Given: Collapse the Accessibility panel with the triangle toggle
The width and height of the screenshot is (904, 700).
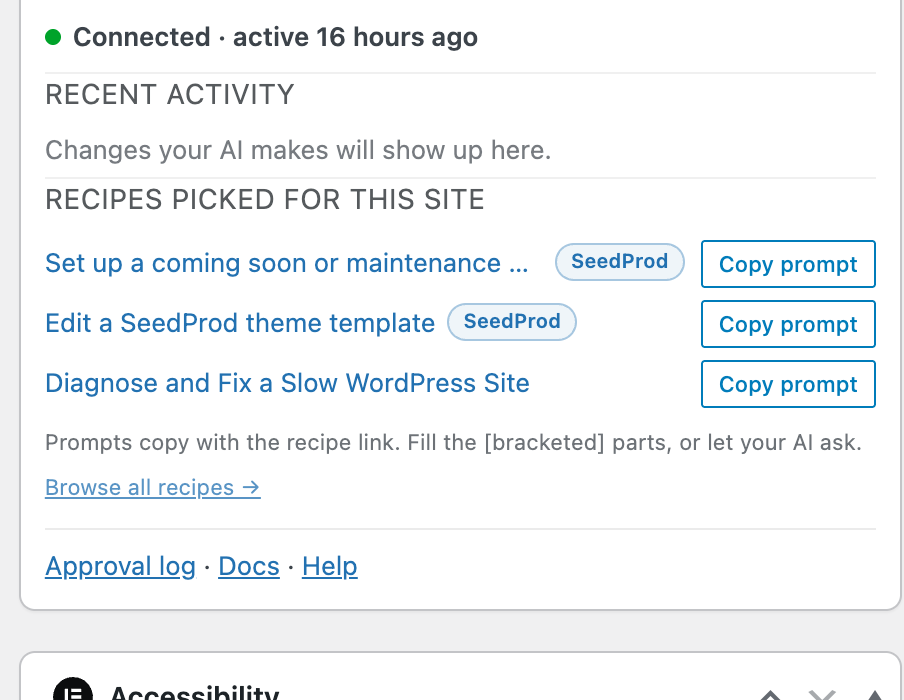Looking at the screenshot, I should pyautogui.click(x=874, y=694).
